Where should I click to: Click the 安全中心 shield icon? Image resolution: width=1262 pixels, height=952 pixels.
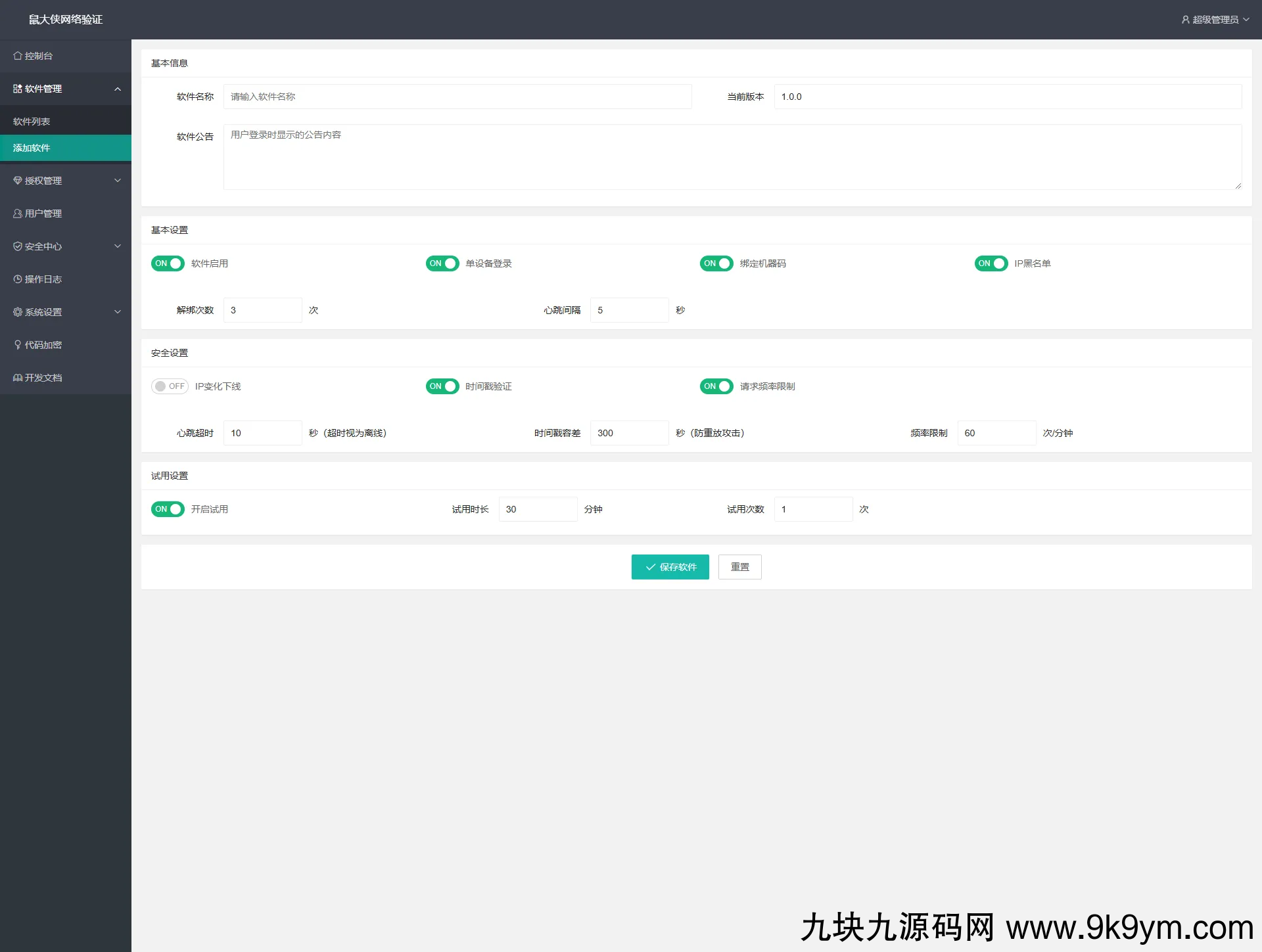(x=18, y=246)
